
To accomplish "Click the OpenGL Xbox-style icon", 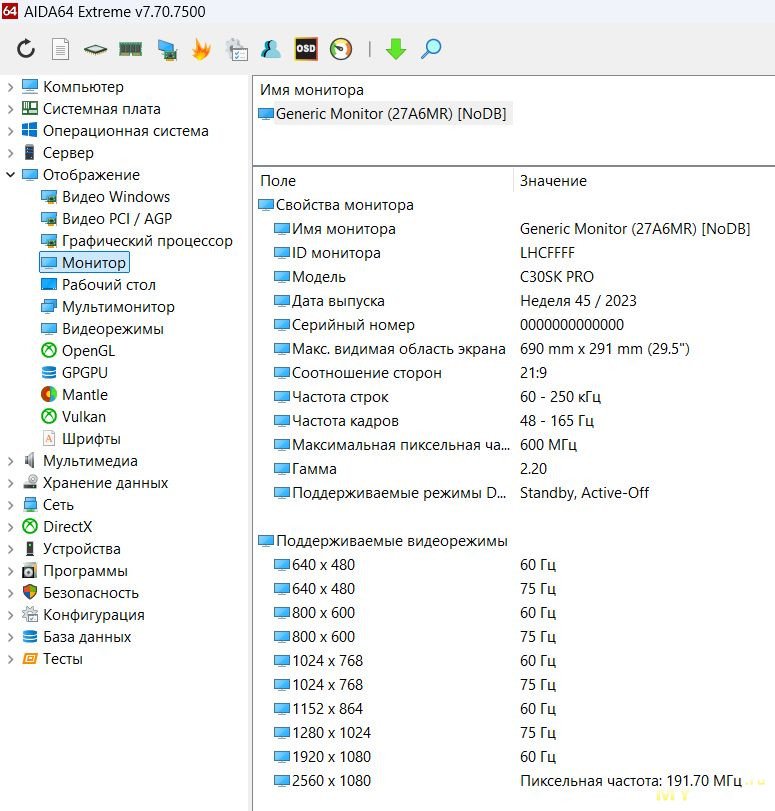I will coord(49,351).
